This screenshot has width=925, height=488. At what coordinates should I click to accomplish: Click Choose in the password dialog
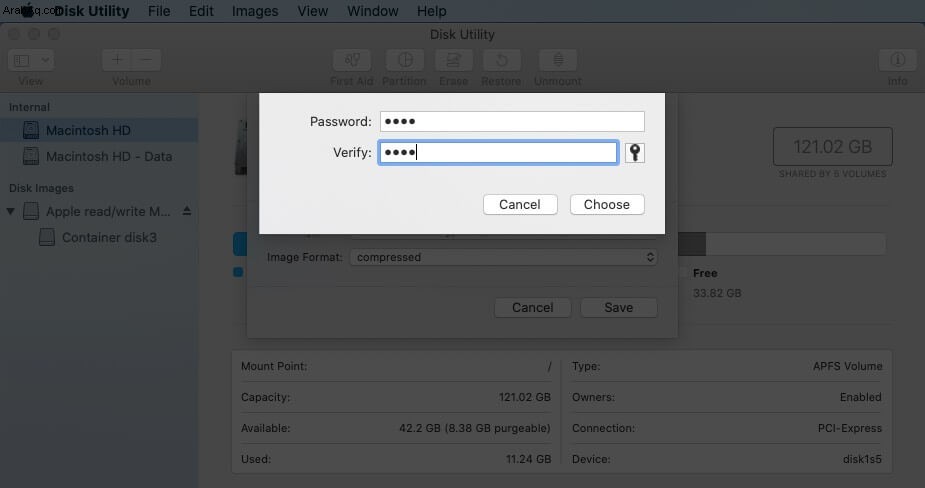607,204
